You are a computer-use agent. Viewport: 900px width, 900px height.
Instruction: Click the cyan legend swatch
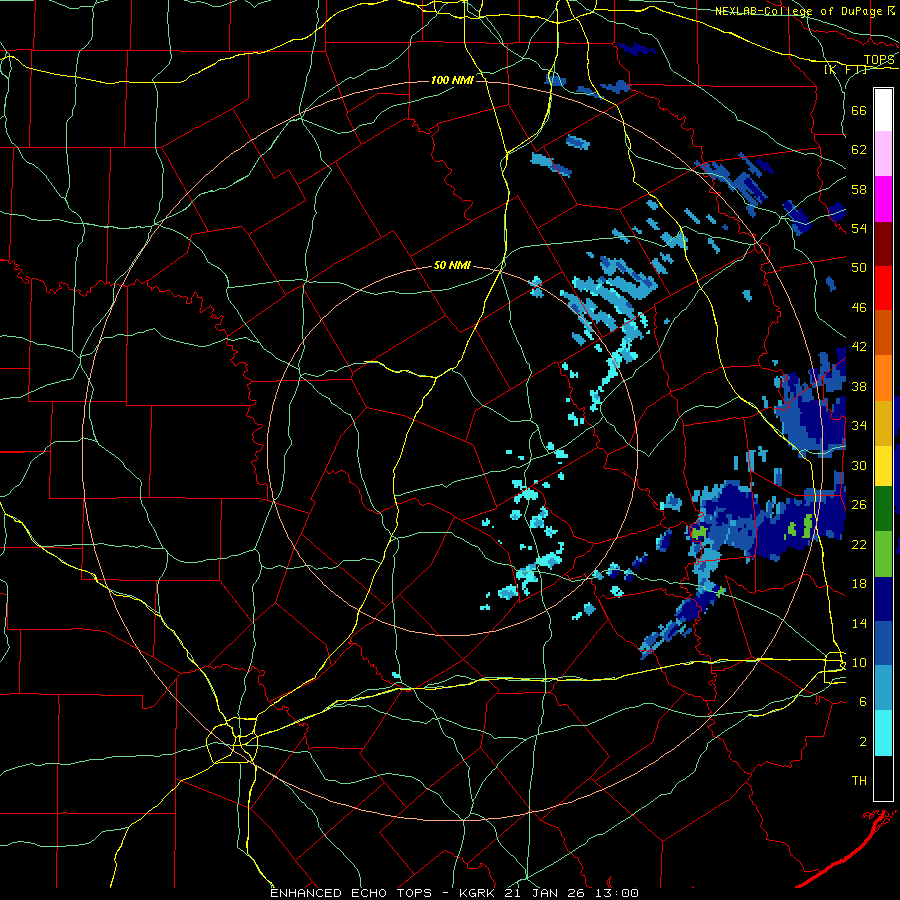[883, 733]
